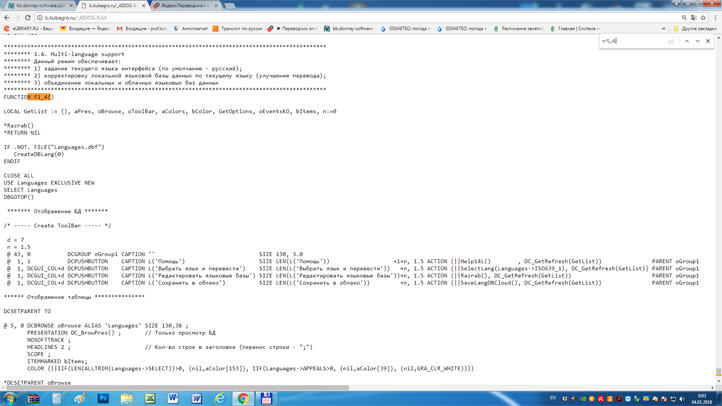Click the browser Back arrow

tap(7, 18)
